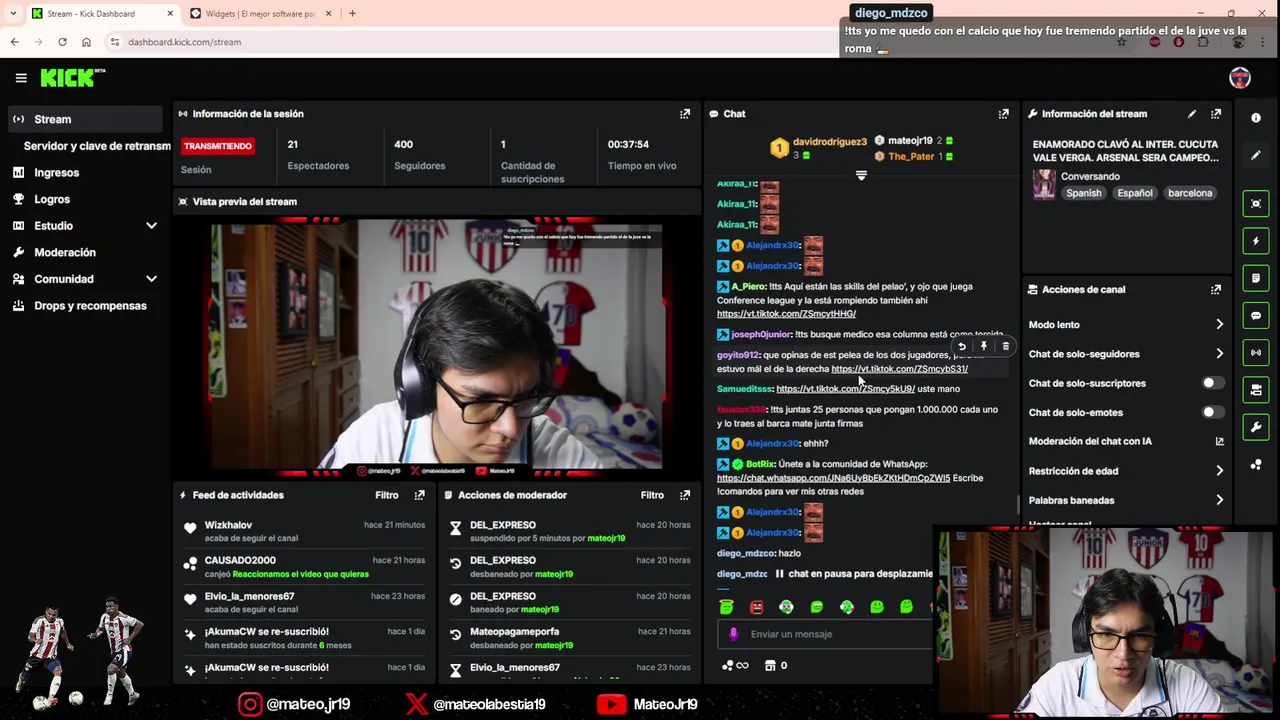The image size is (1280, 720).
Task: Go back in browser
Action: tap(14, 42)
